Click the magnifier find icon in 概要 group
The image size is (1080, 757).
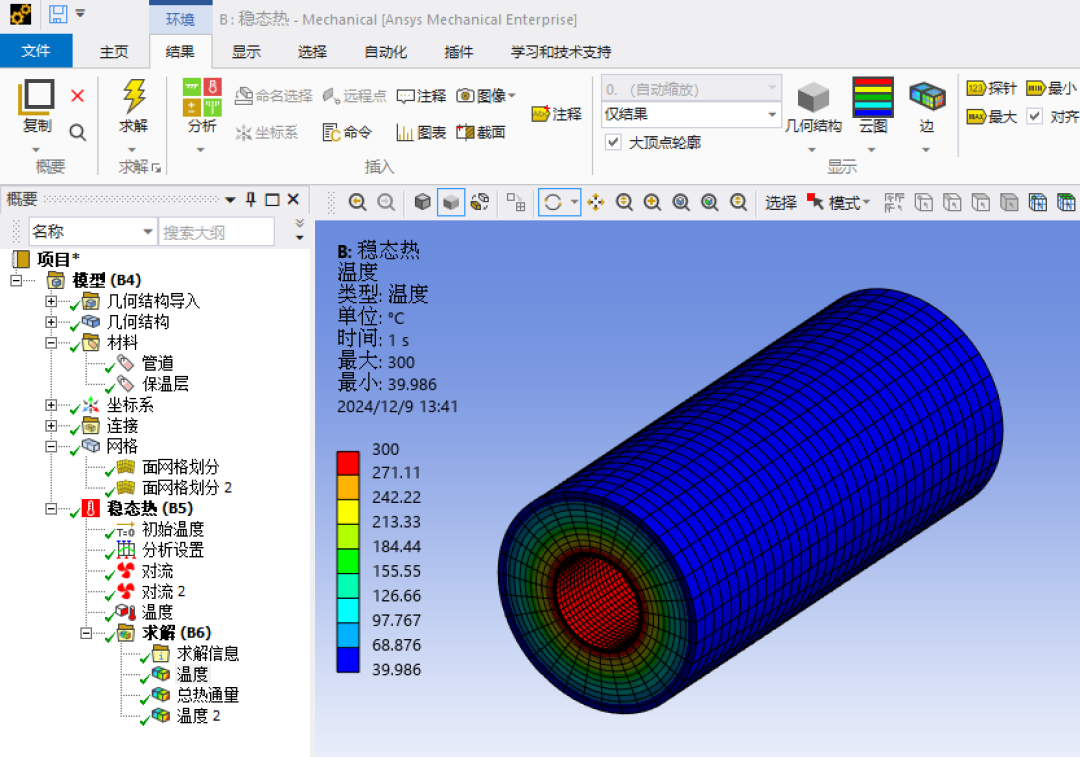[78, 132]
